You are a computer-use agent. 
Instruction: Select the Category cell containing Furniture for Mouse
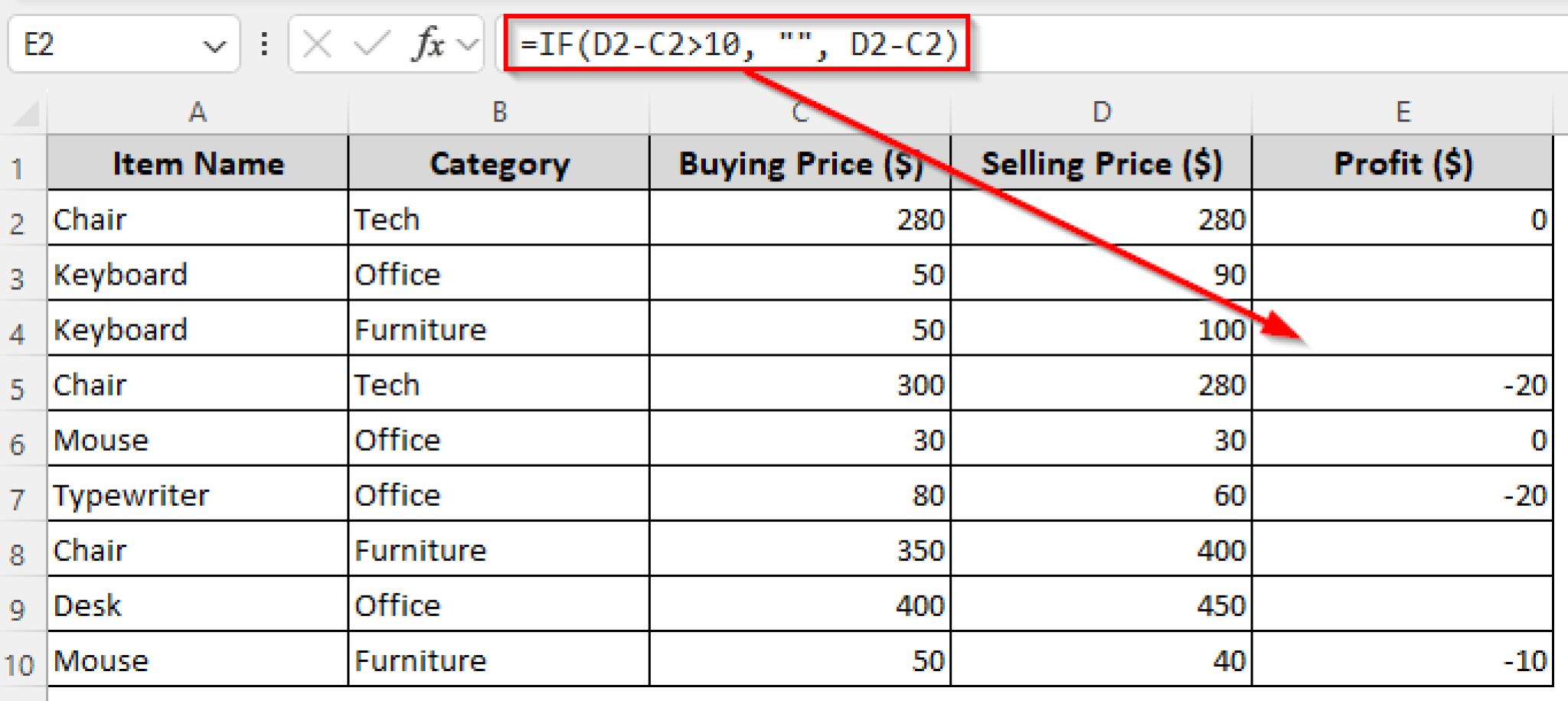tap(498, 660)
